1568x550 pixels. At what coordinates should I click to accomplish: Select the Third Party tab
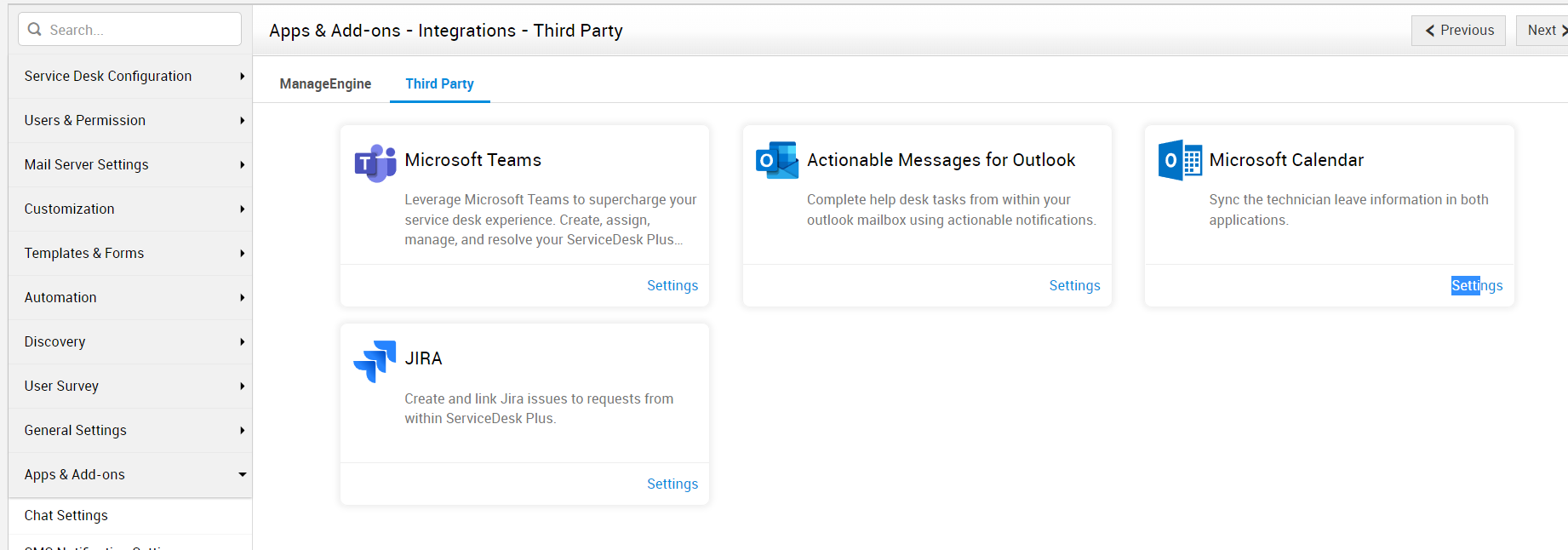(439, 84)
